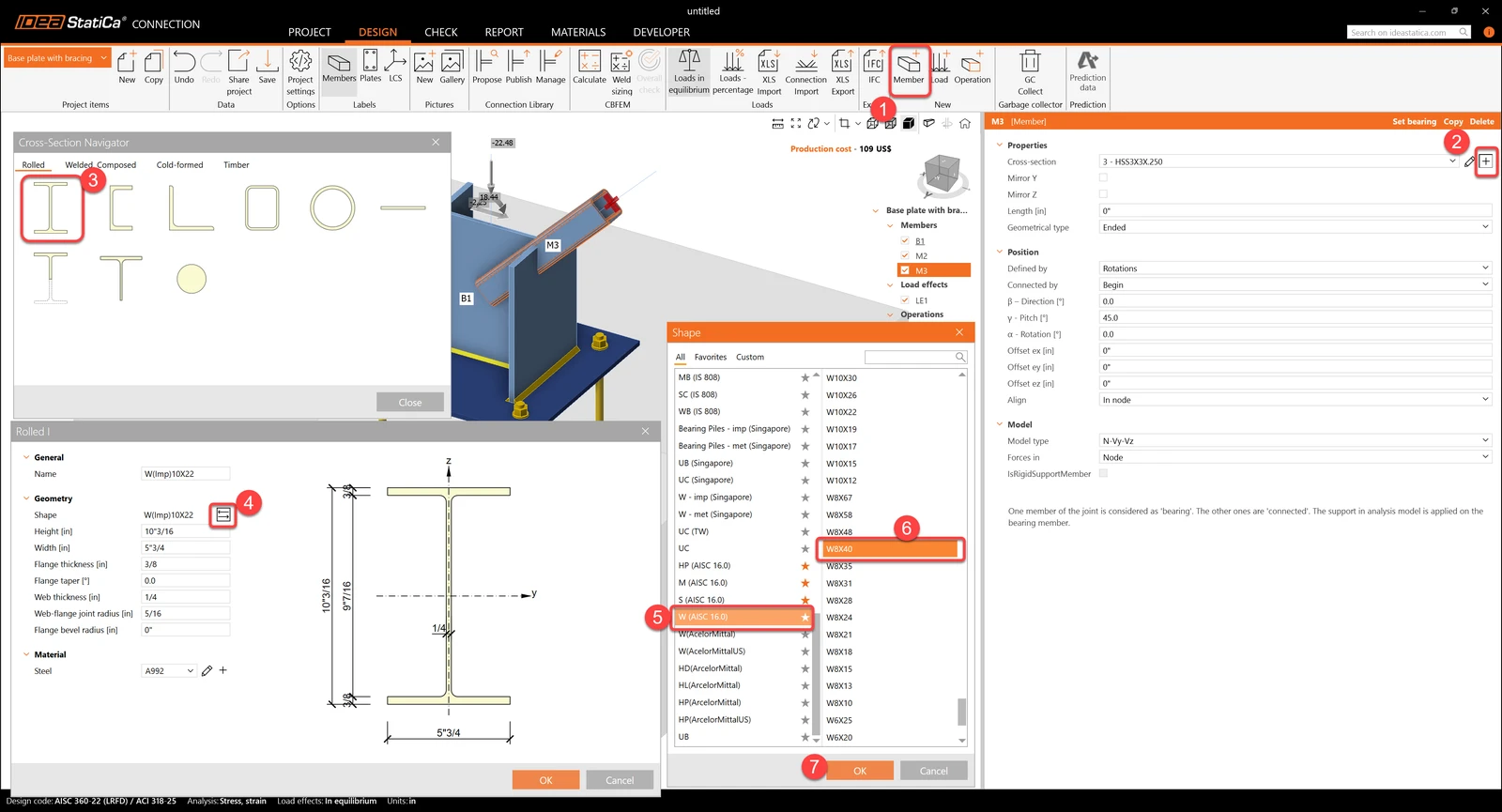Click the Publish connection library icon

(518, 67)
